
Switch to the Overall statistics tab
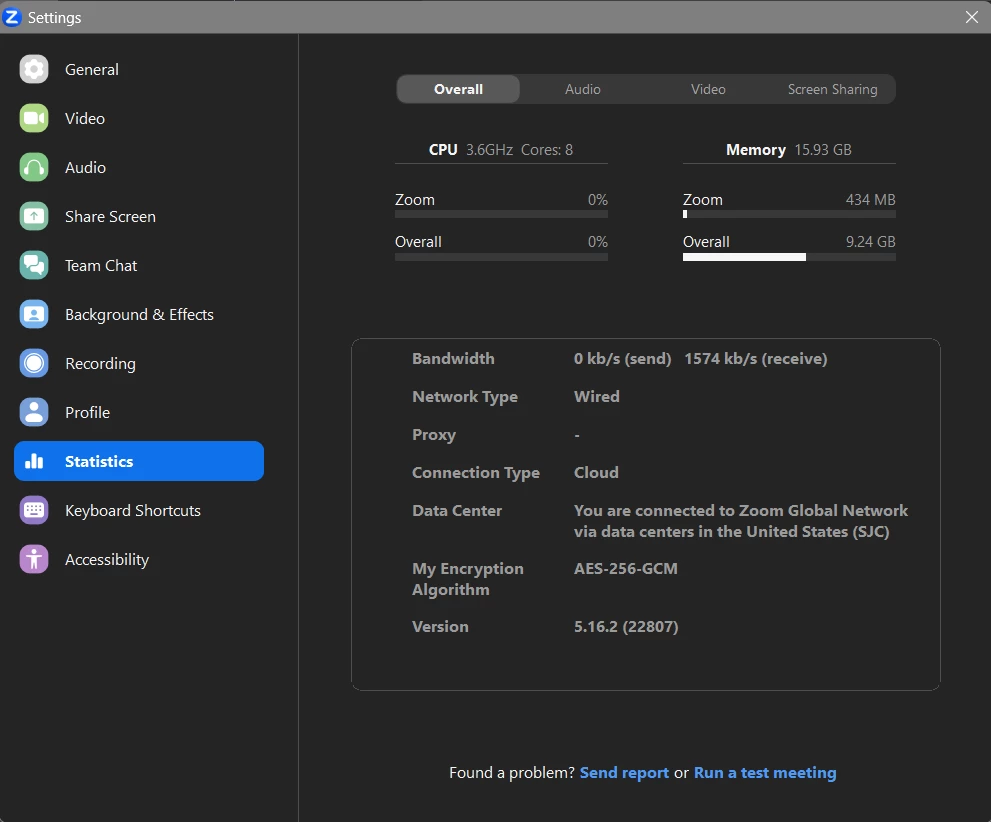(x=458, y=89)
